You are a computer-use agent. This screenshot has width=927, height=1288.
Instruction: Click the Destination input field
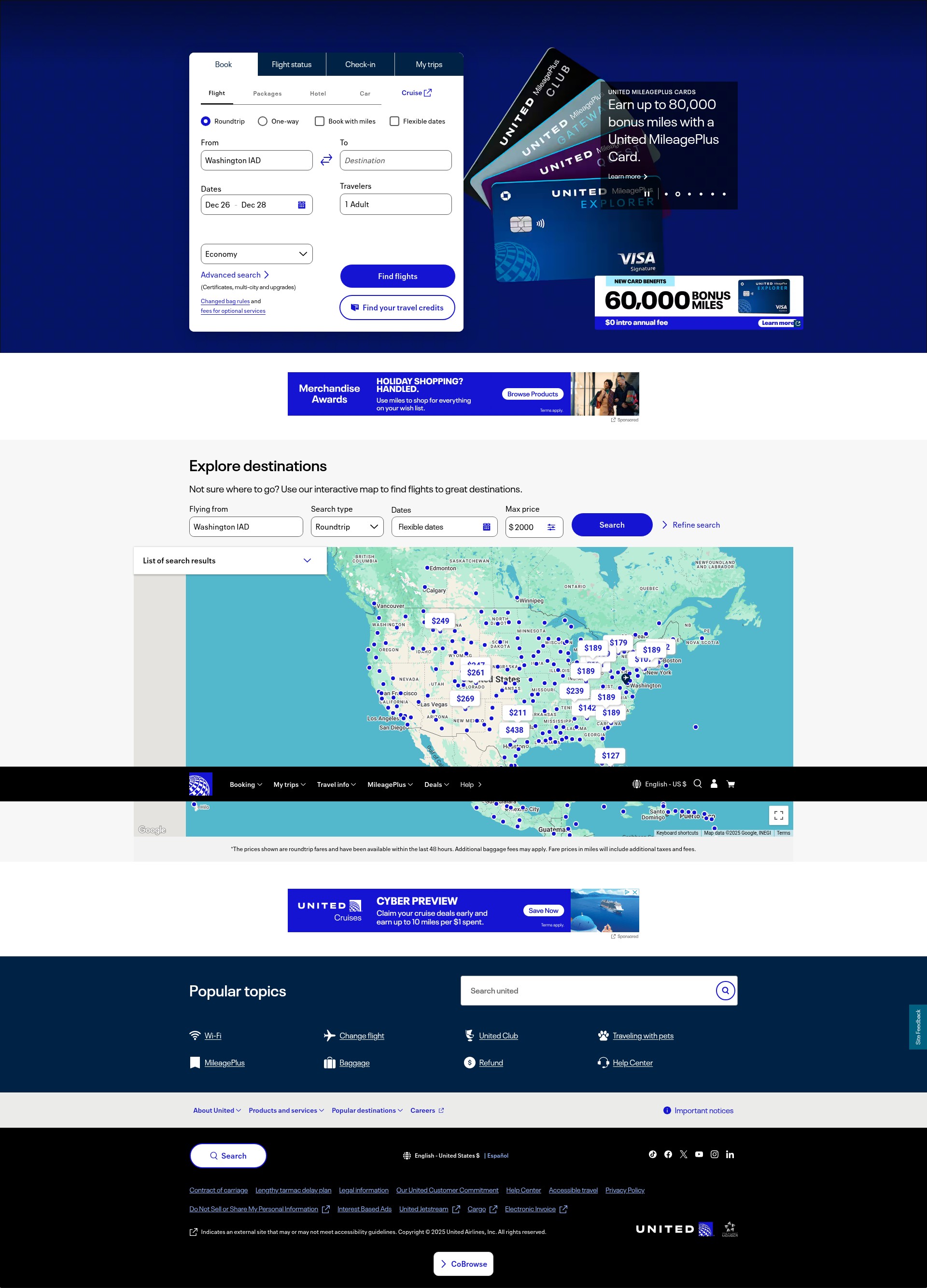point(396,160)
